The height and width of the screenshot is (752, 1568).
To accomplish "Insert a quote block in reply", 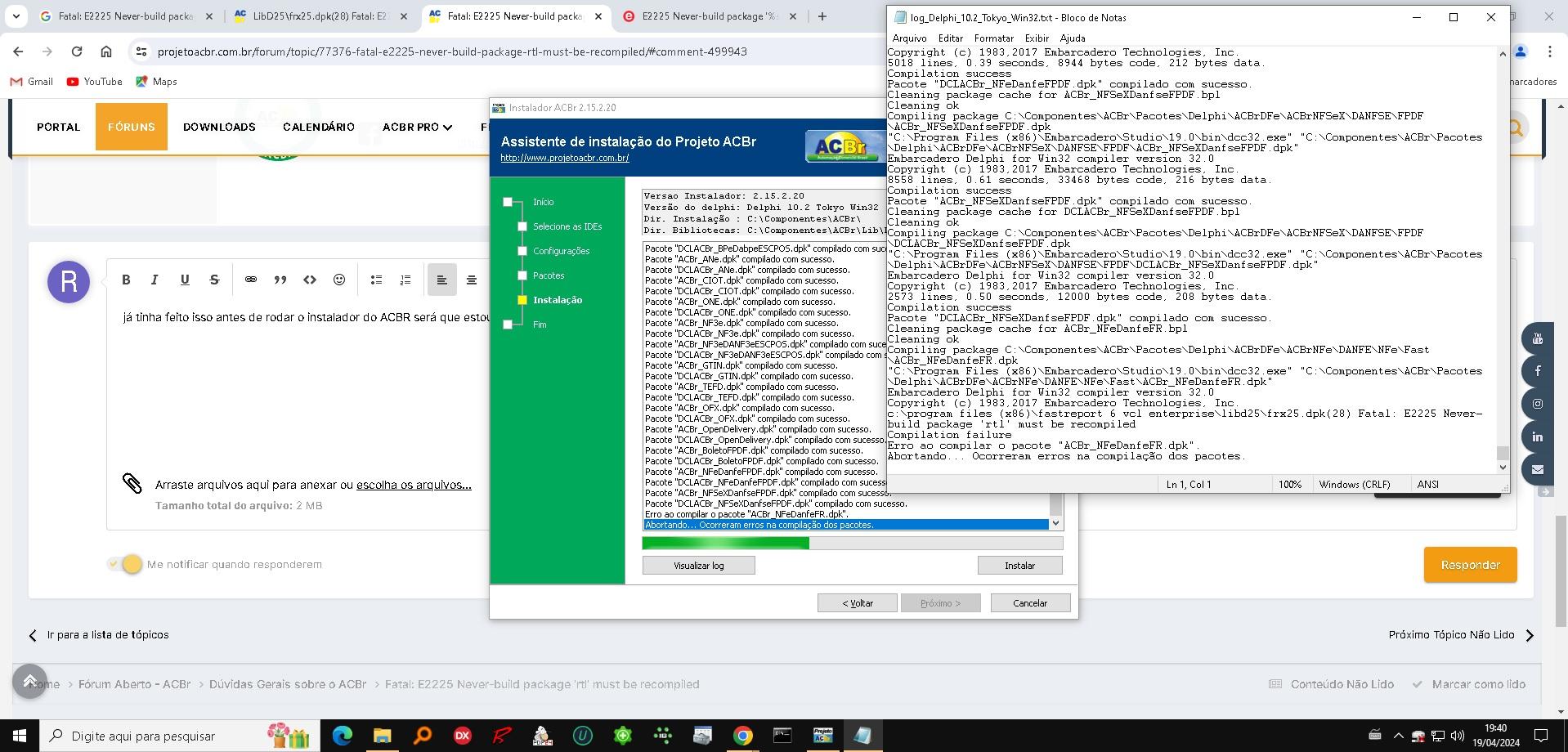I will click(x=280, y=280).
